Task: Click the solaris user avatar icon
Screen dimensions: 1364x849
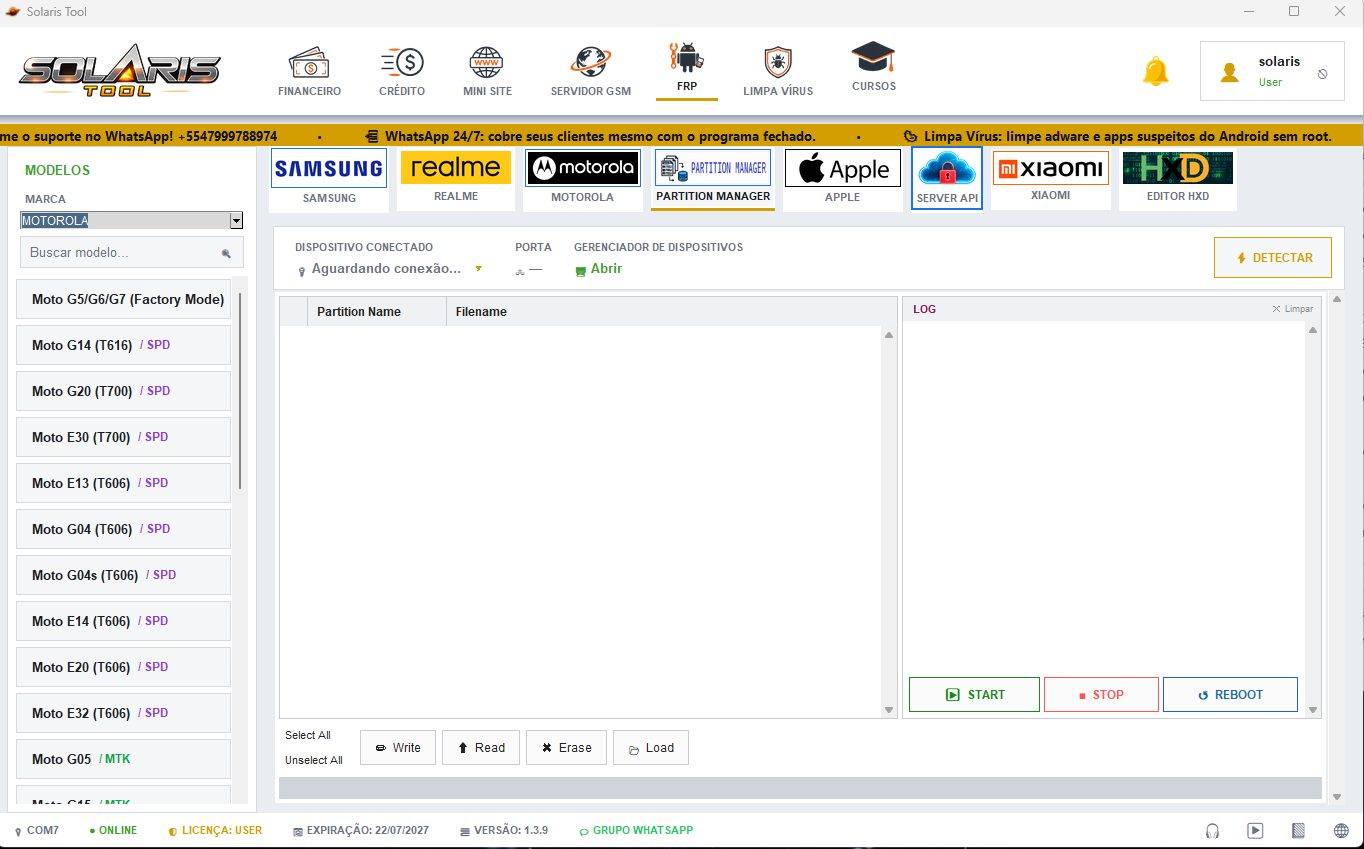Action: (x=1230, y=73)
